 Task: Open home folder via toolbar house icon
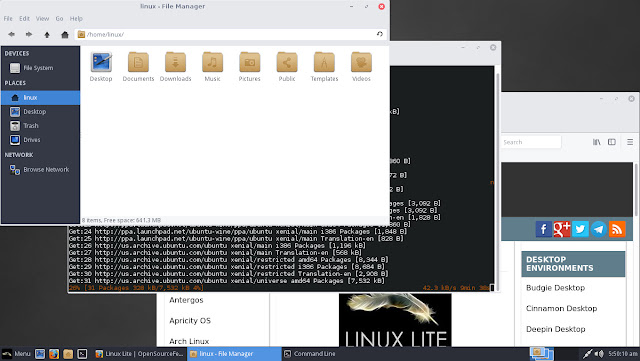click(x=64, y=35)
